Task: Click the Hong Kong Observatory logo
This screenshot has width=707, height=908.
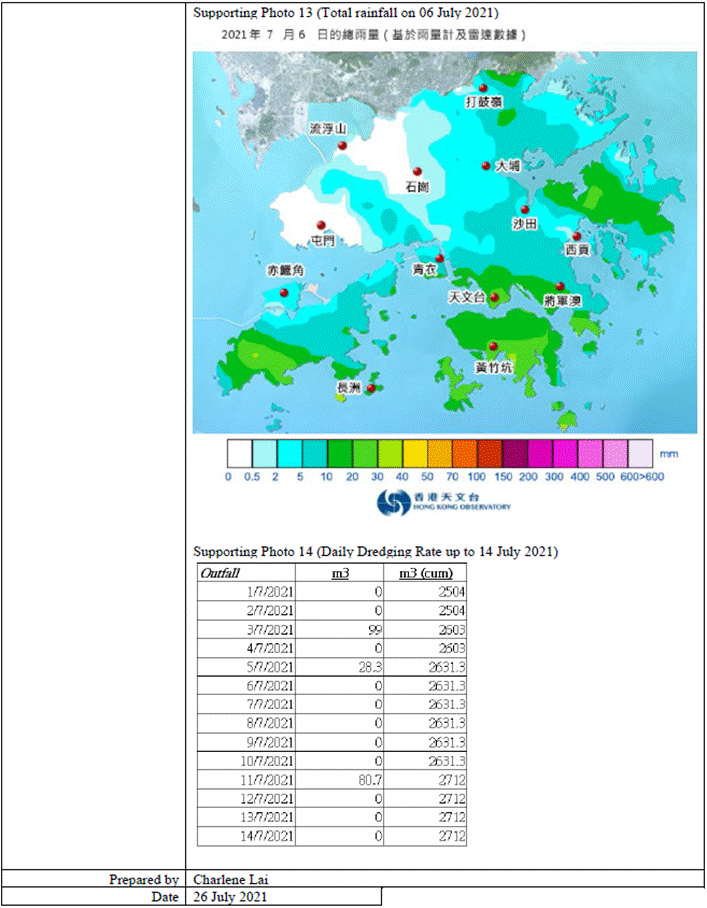Action: pyautogui.click(x=443, y=502)
